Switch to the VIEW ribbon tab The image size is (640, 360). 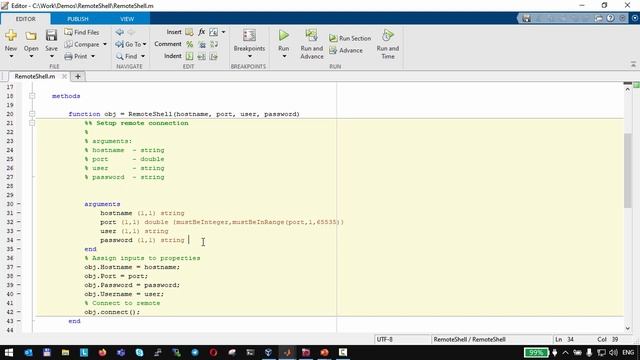point(127,19)
